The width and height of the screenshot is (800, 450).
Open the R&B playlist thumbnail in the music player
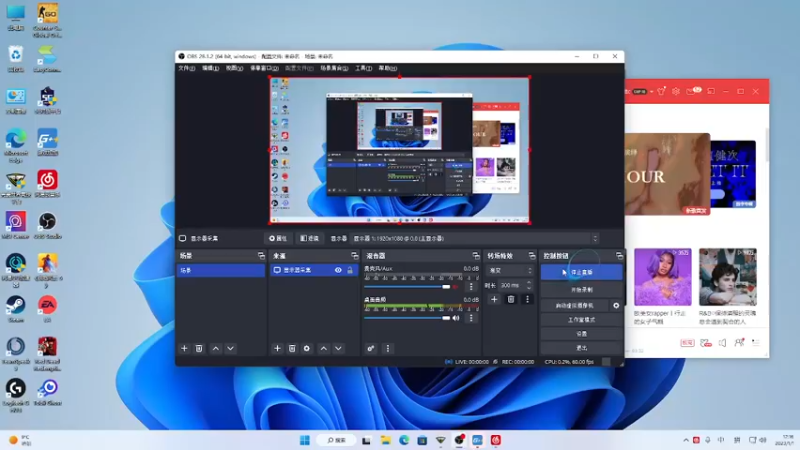[x=728, y=277]
